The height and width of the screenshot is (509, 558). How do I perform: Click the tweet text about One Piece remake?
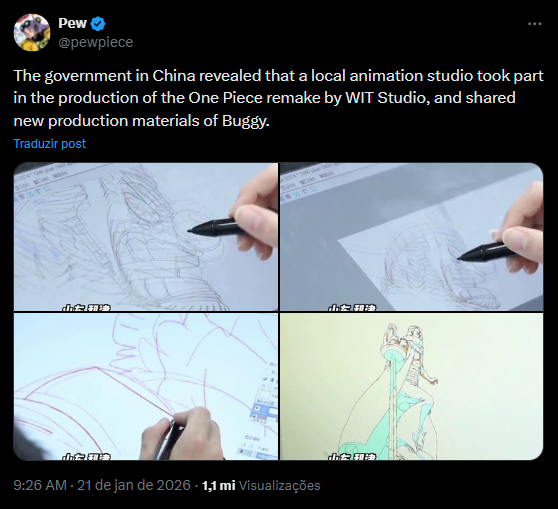[x=279, y=98]
